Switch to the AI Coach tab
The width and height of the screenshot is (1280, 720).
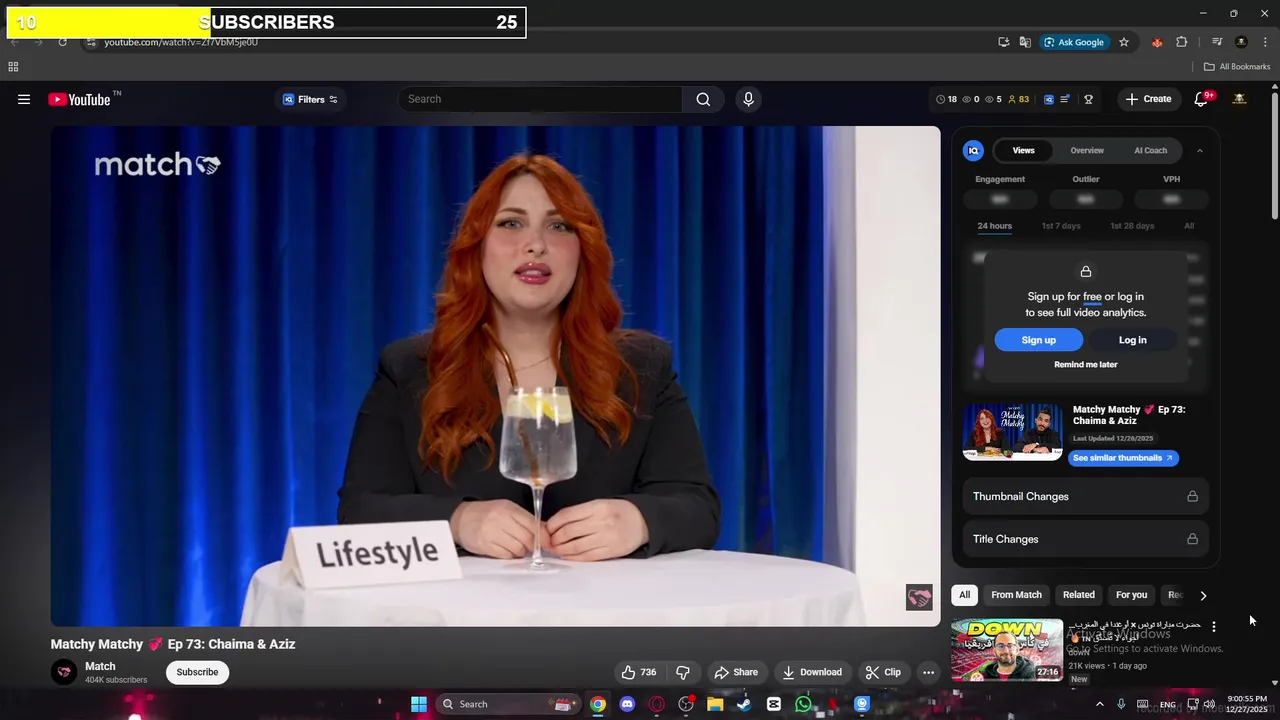(x=1150, y=150)
